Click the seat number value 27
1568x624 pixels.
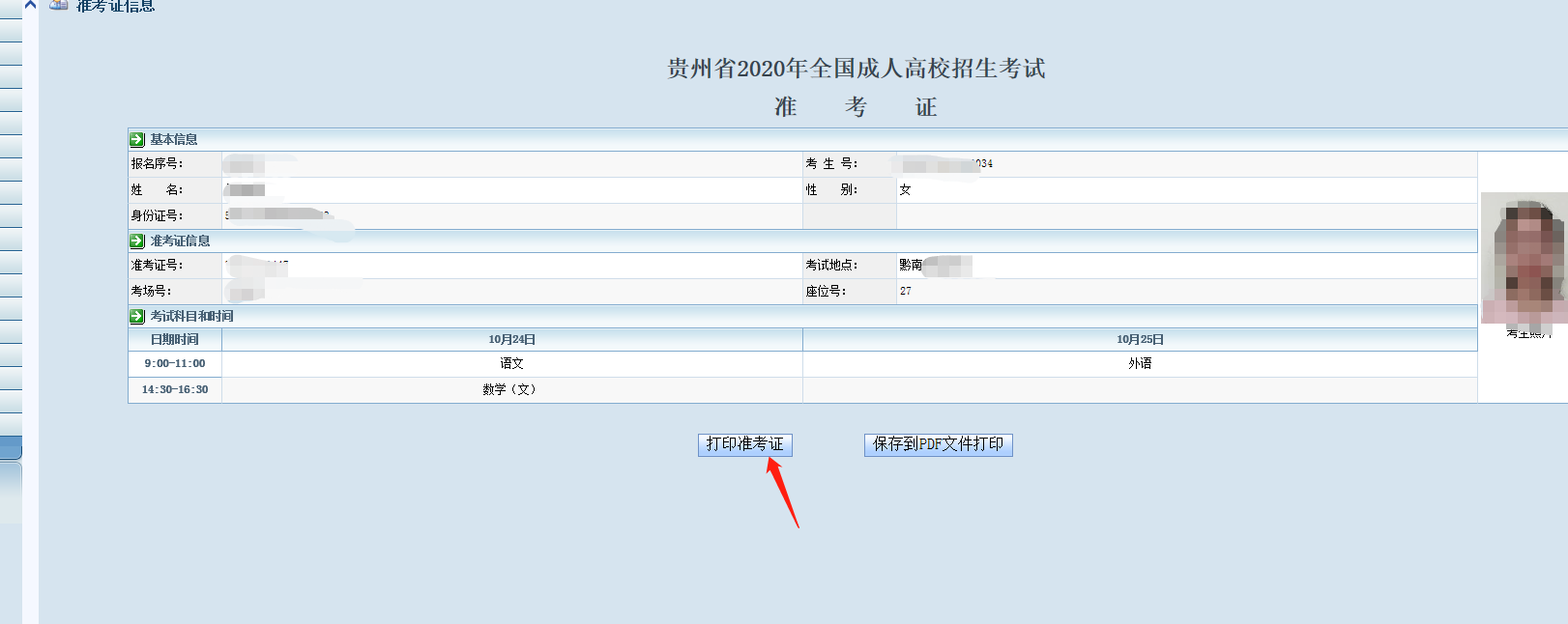(x=906, y=291)
